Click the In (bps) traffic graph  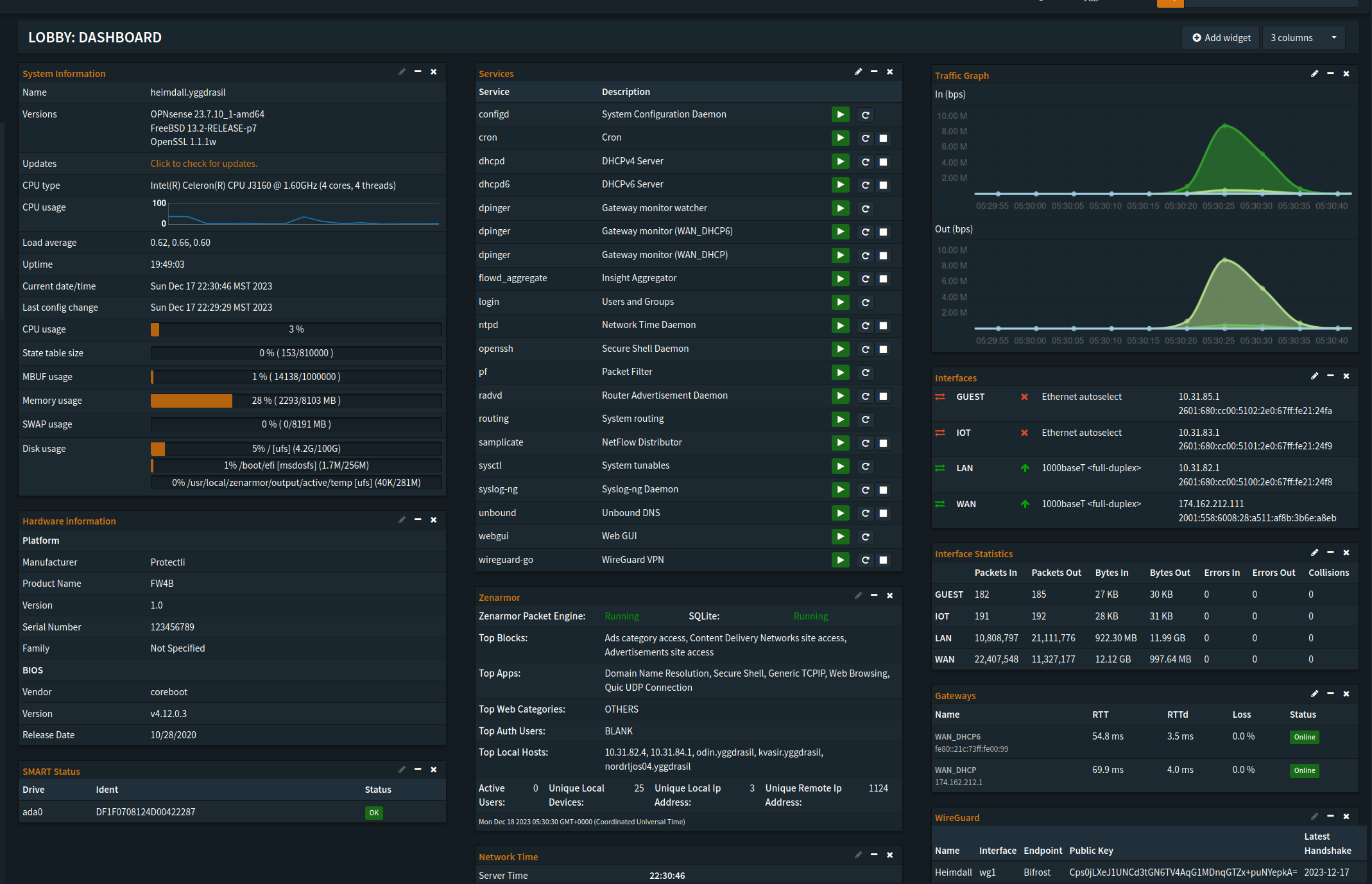[x=1144, y=160]
